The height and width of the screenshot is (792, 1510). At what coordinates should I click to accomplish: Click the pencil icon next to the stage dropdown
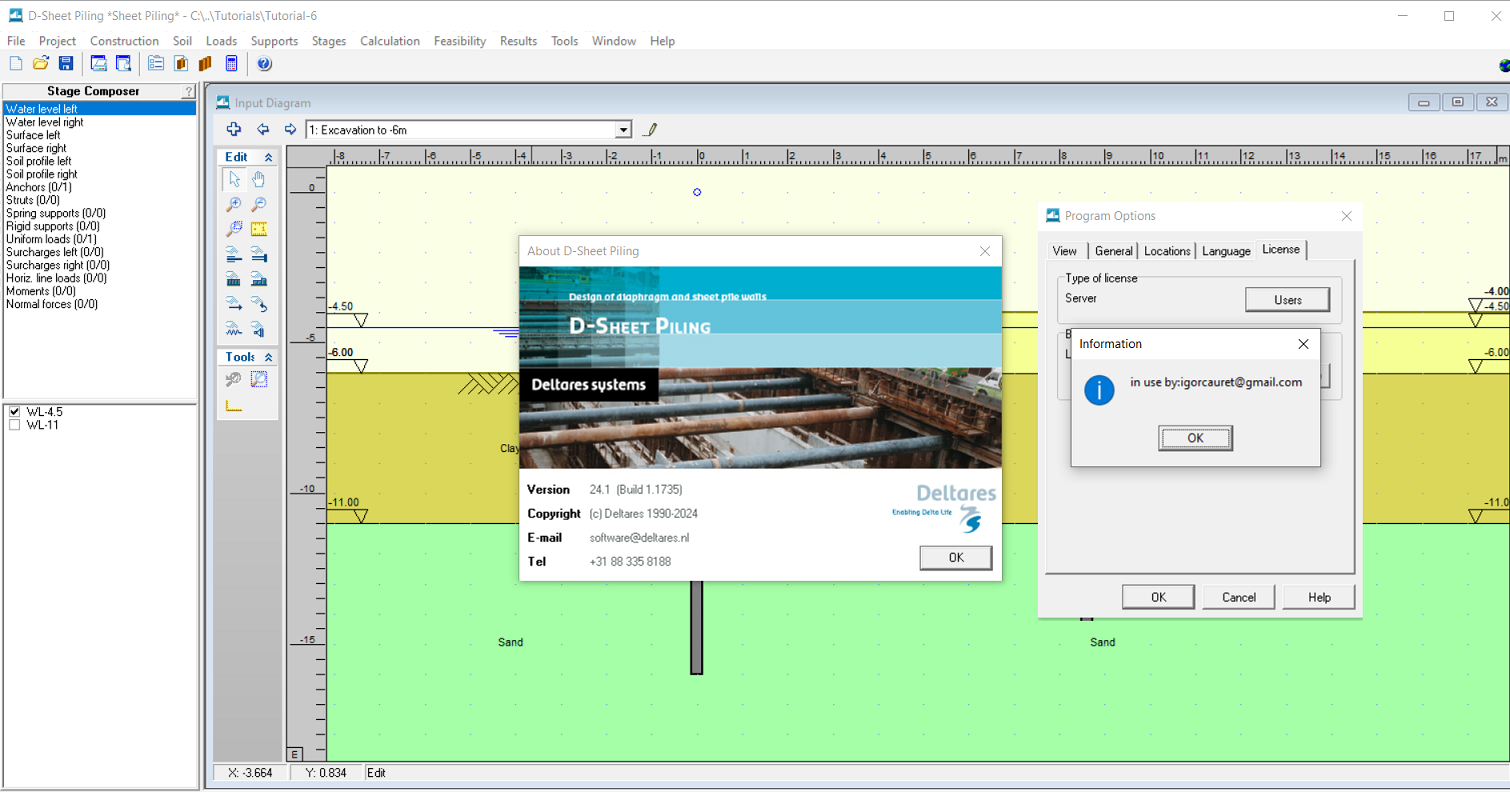coord(650,129)
